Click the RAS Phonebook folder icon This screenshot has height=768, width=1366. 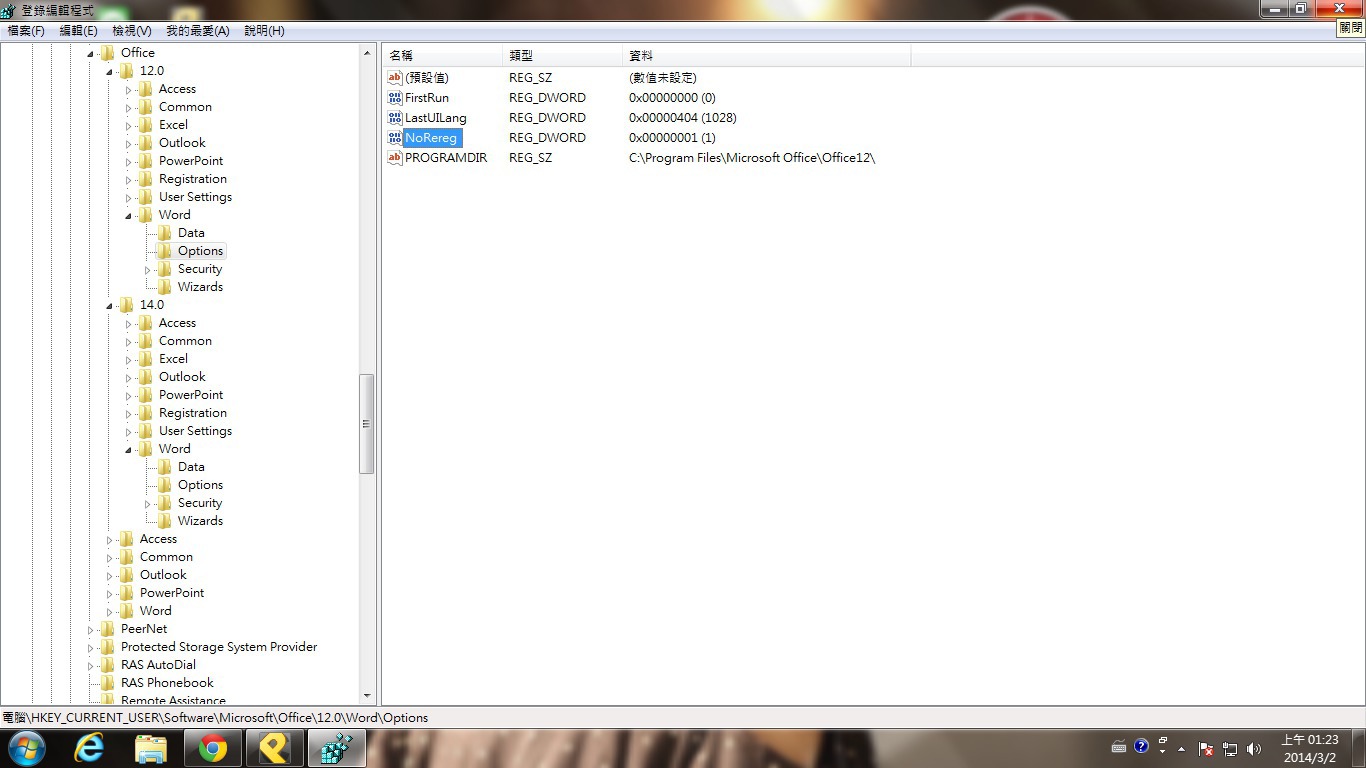108,683
